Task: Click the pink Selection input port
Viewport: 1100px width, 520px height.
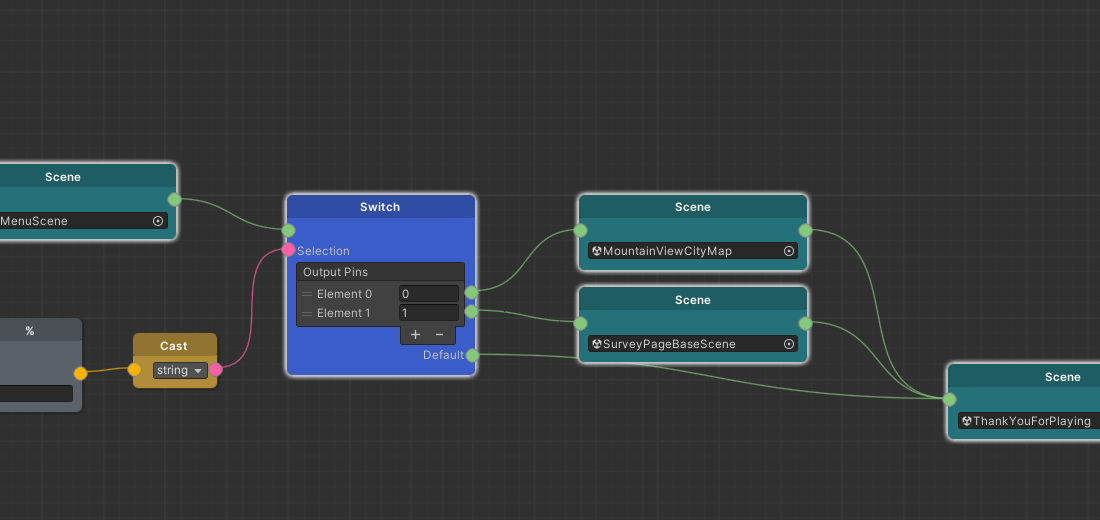Action: pos(288,250)
